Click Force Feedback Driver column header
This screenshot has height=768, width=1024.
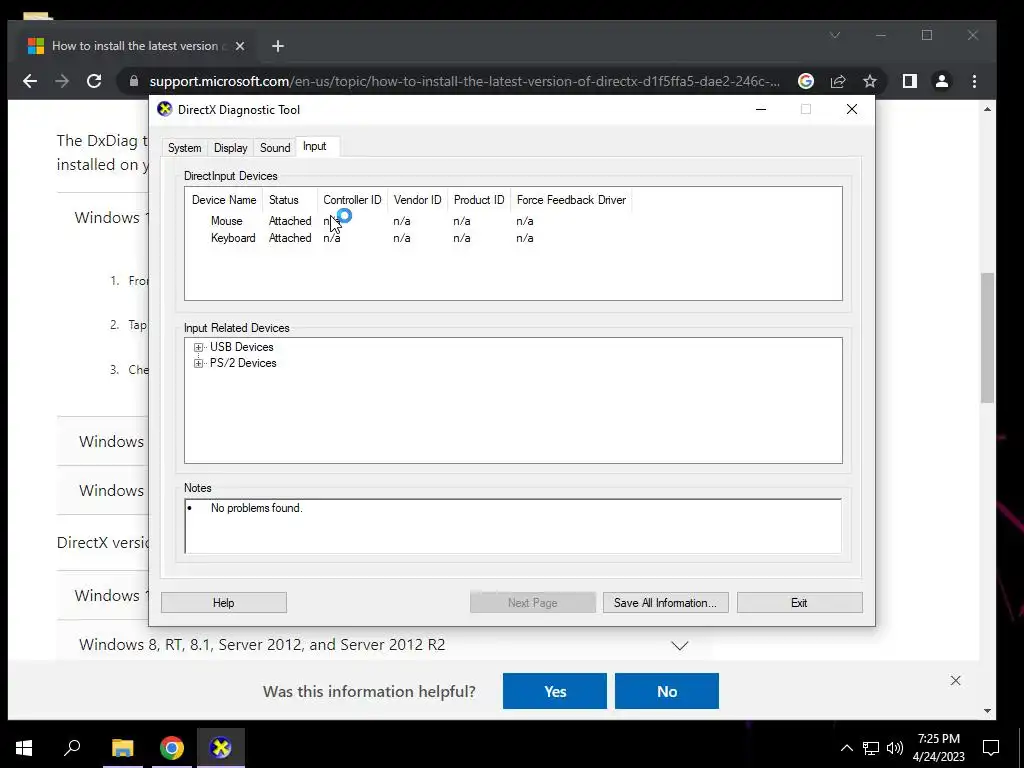[x=571, y=200]
